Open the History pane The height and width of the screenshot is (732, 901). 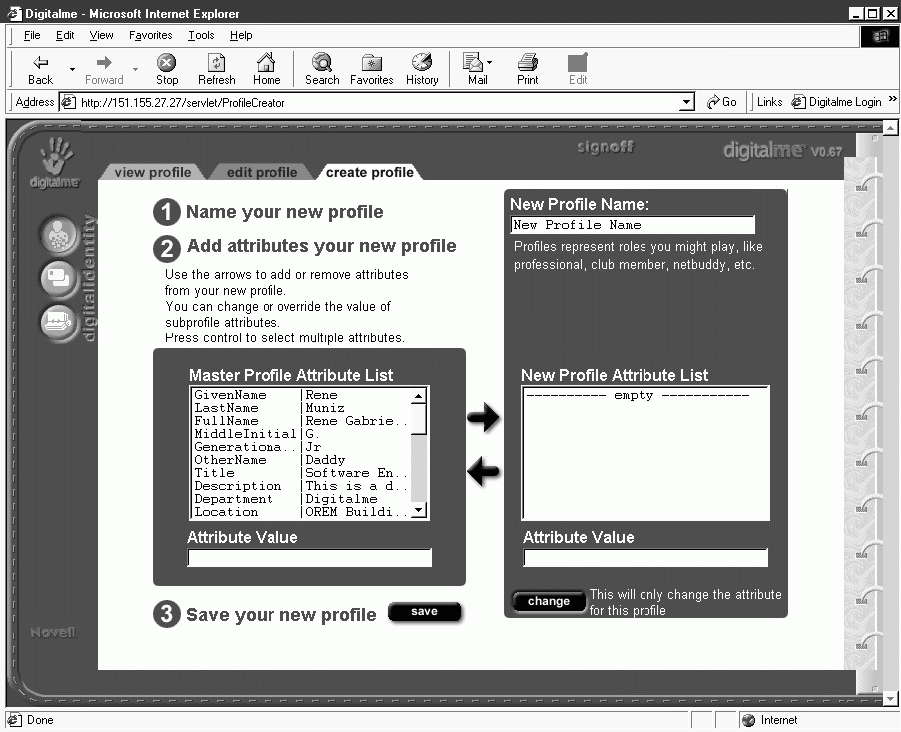(422, 70)
